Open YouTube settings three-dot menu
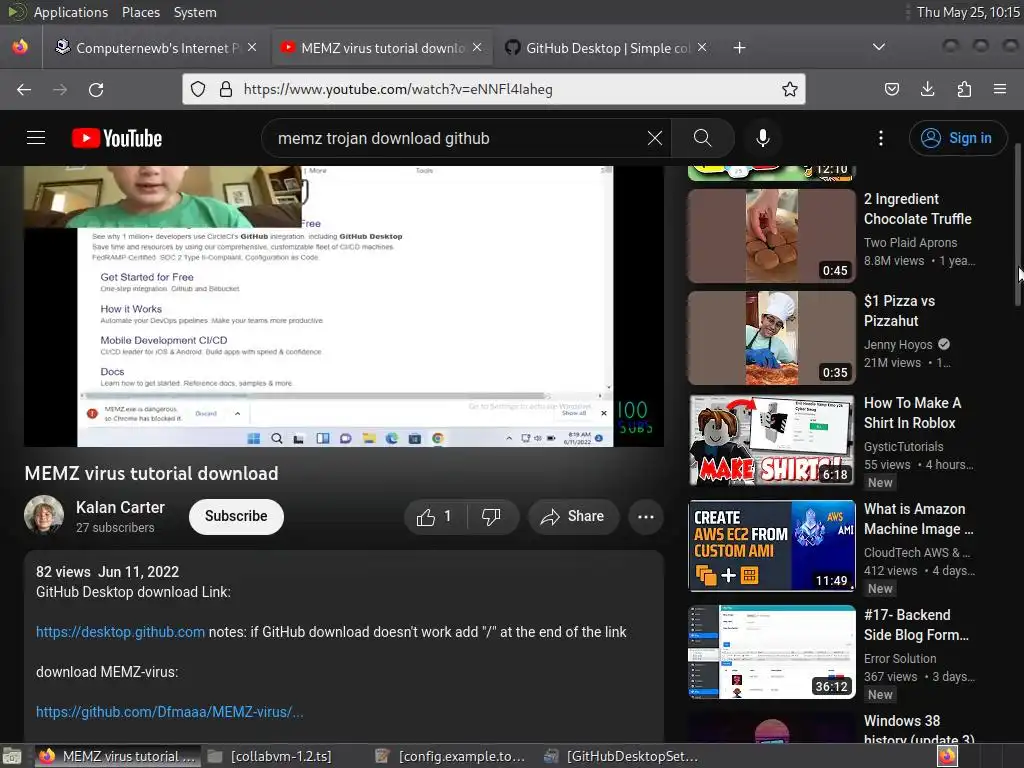Viewport: 1024px width, 768px height. [x=881, y=138]
